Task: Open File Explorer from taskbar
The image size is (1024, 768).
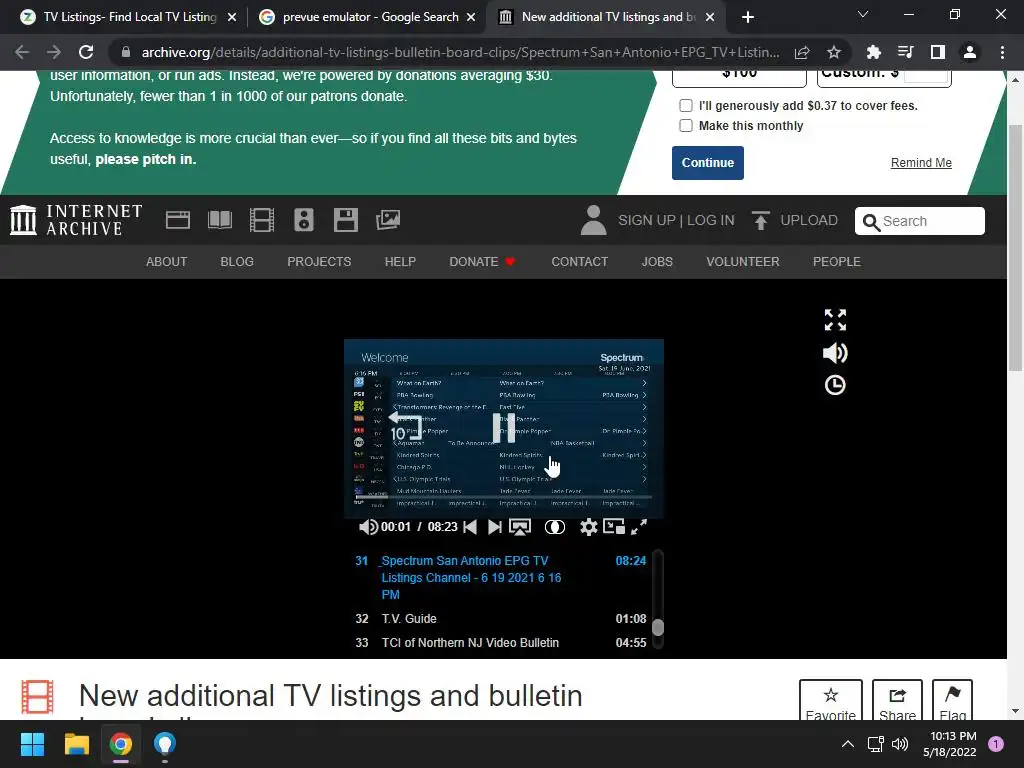Action: (x=76, y=744)
